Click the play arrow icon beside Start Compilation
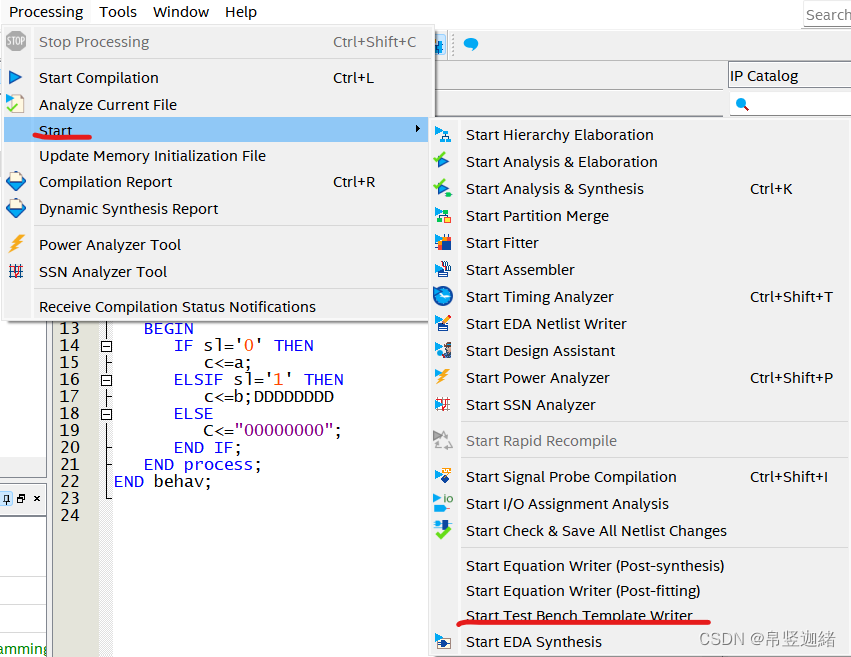This screenshot has width=851, height=657. [x=14, y=77]
